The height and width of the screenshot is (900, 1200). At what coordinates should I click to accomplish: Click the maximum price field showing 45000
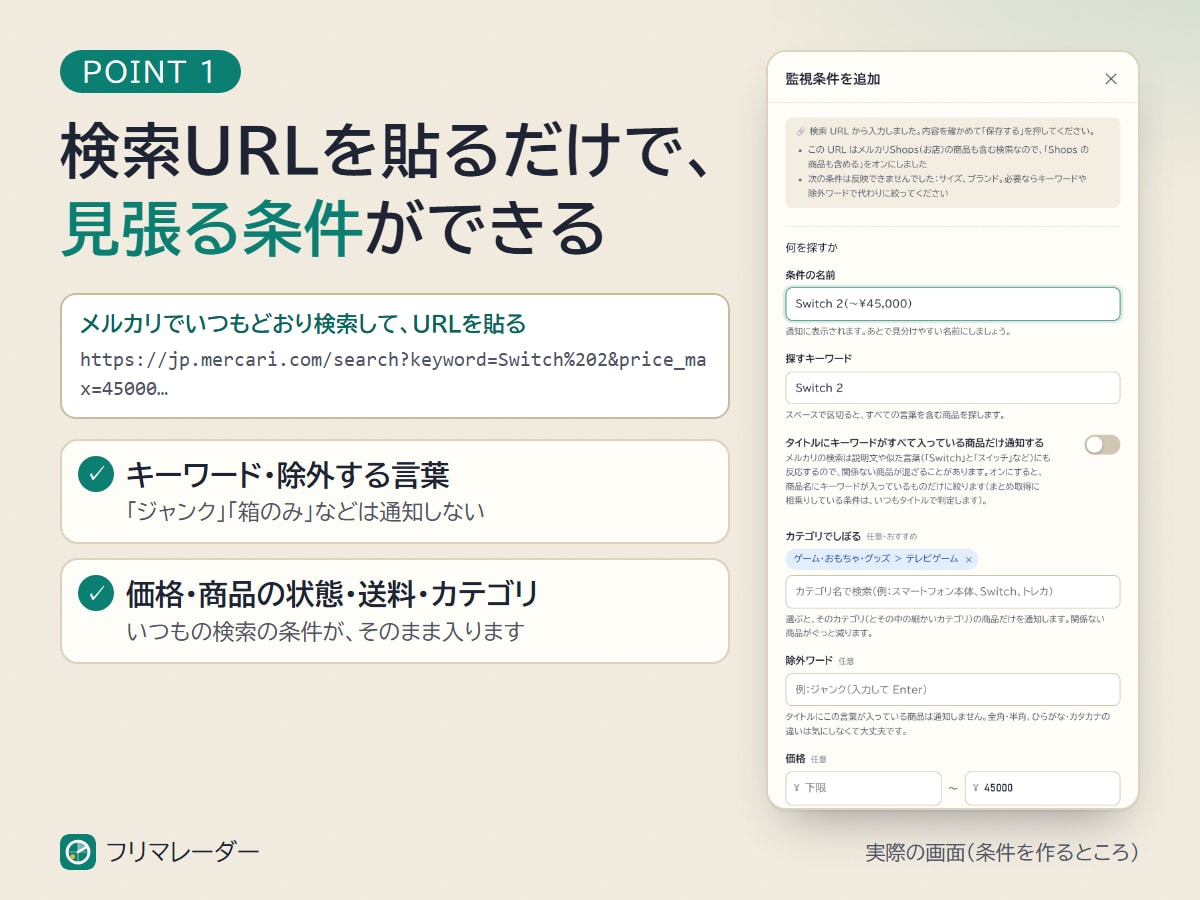(x=1042, y=788)
